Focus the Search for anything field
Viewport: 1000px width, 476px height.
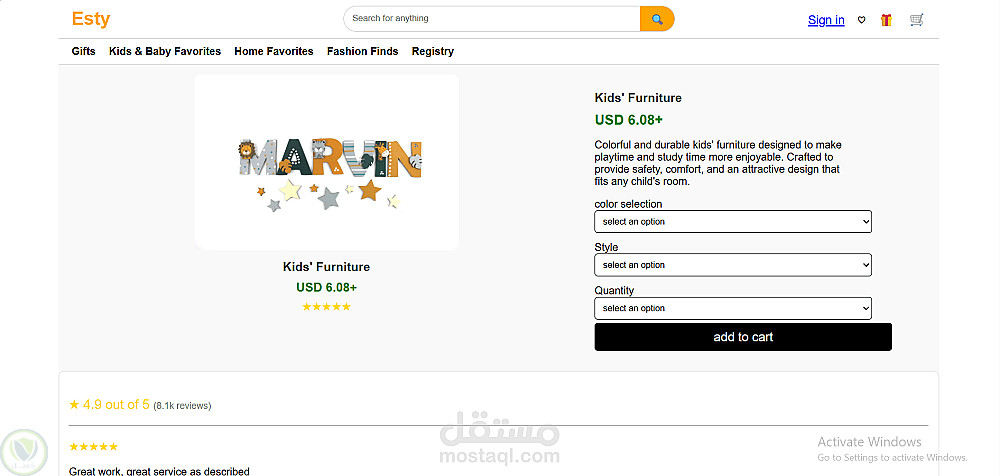(492, 19)
